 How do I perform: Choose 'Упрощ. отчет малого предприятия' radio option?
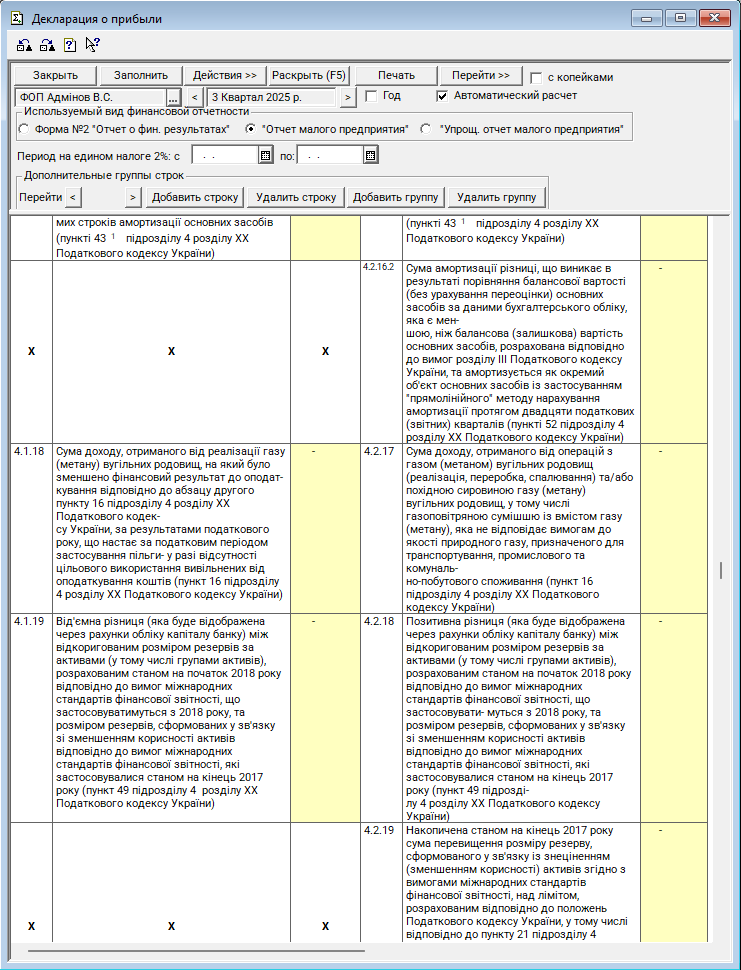(426, 129)
